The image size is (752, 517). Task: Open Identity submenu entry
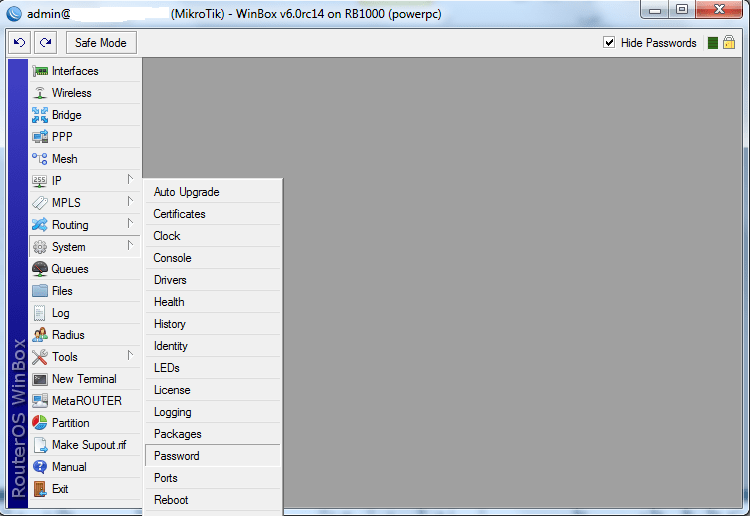pos(213,346)
